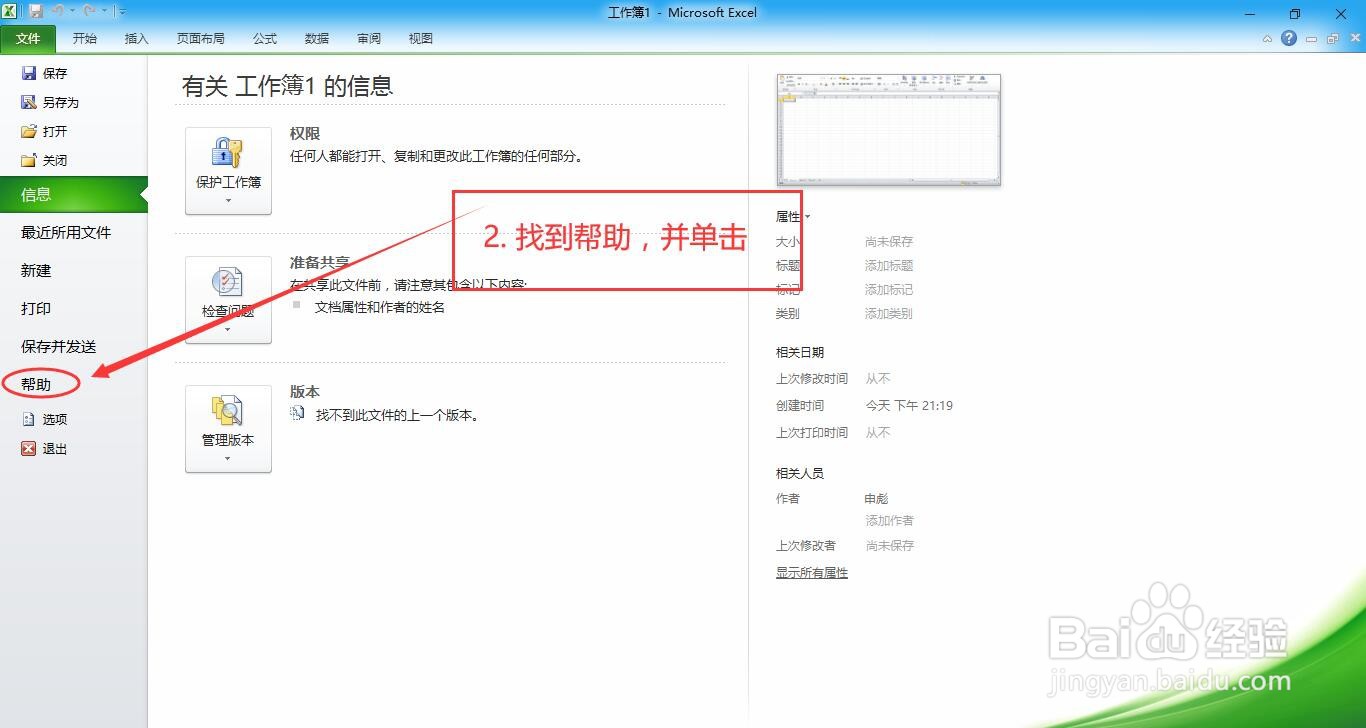This screenshot has height=728, width=1366.
Task: Click the 管理版本 button
Action: click(228, 429)
